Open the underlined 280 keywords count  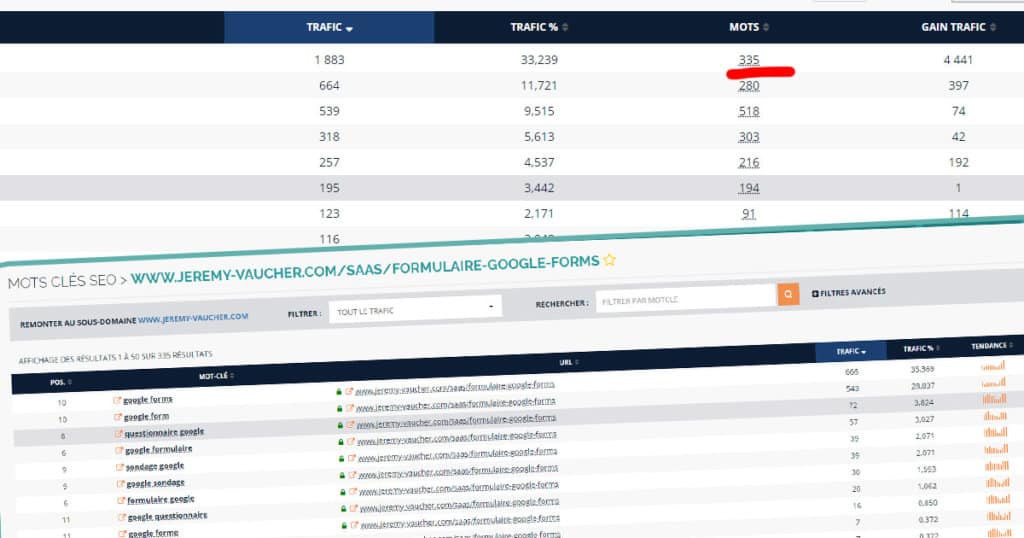748,86
